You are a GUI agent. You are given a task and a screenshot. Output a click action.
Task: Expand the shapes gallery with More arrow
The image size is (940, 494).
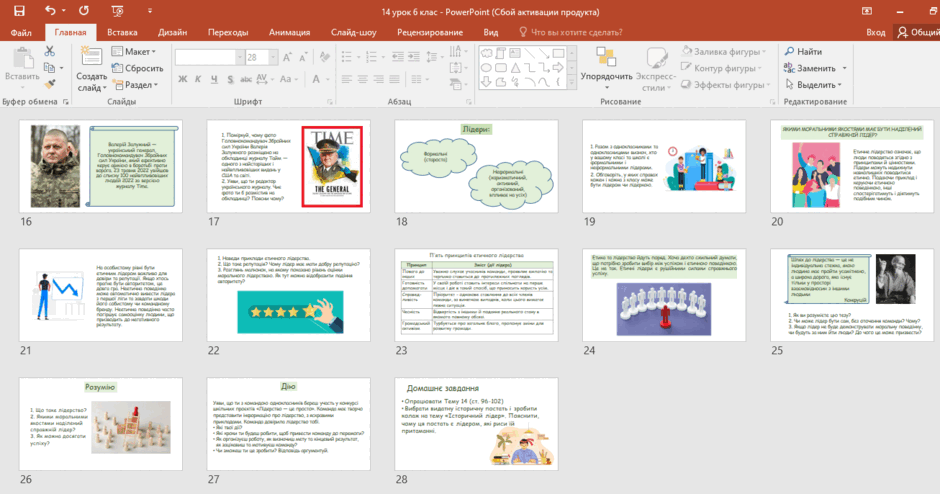pos(572,84)
